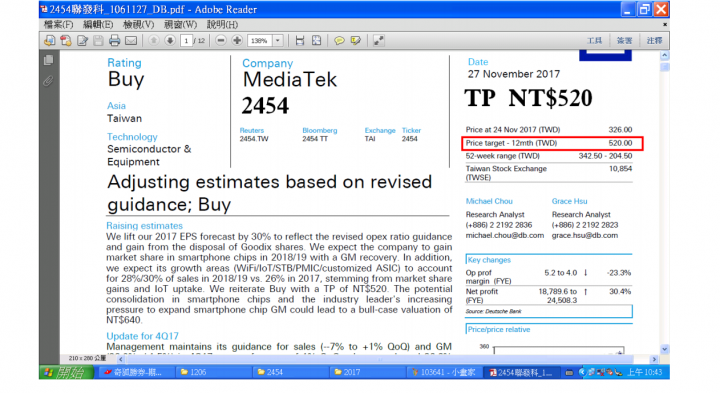Open the 編輯(E) menu

click(98, 24)
